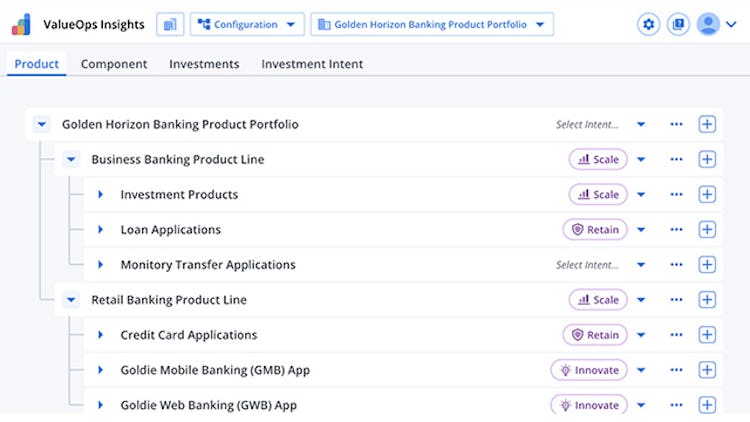Click plus icon for Business Banking Product Line
This screenshot has height=422, width=750.
tap(707, 160)
